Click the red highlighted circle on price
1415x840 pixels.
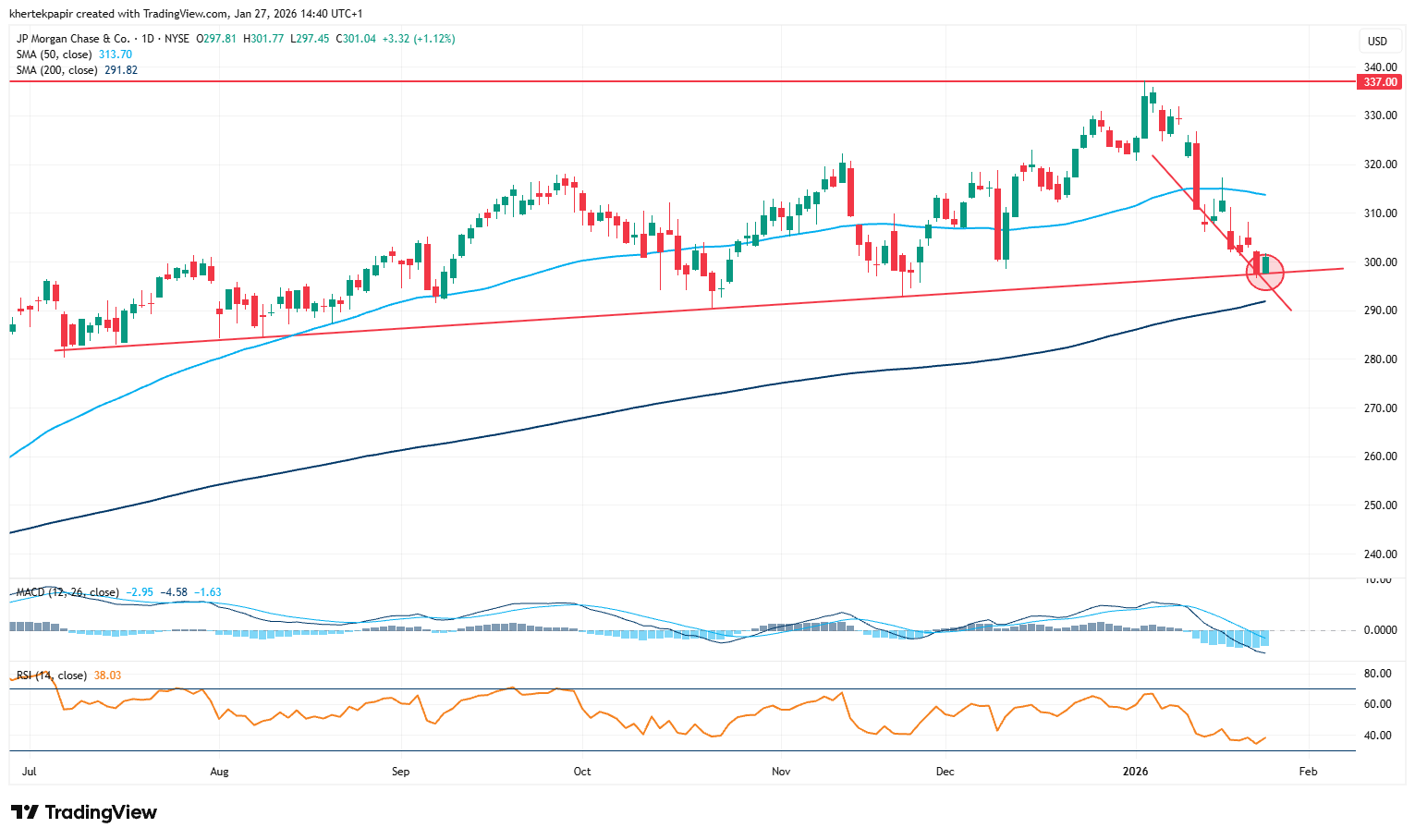coord(1265,270)
